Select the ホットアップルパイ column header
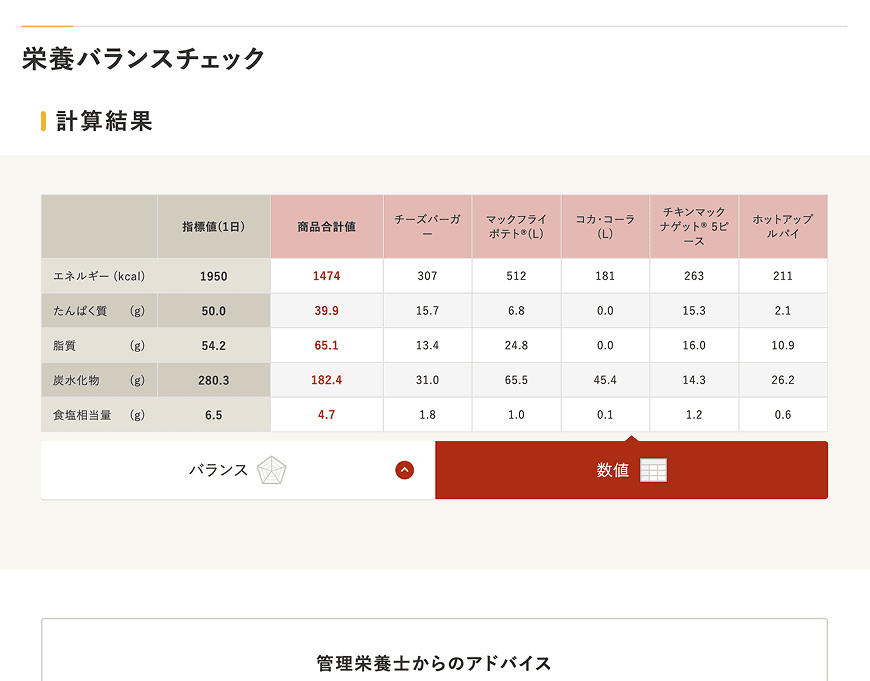The height and width of the screenshot is (681, 870). point(783,226)
